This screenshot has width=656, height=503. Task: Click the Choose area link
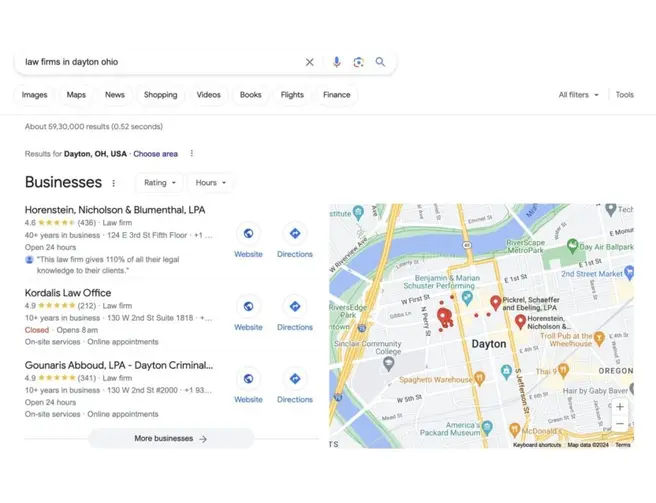pos(156,154)
